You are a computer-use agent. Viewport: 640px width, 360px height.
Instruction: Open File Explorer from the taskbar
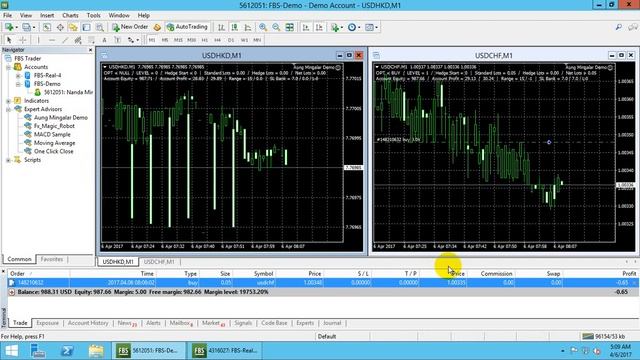pyautogui.click(x=96, y=351)
